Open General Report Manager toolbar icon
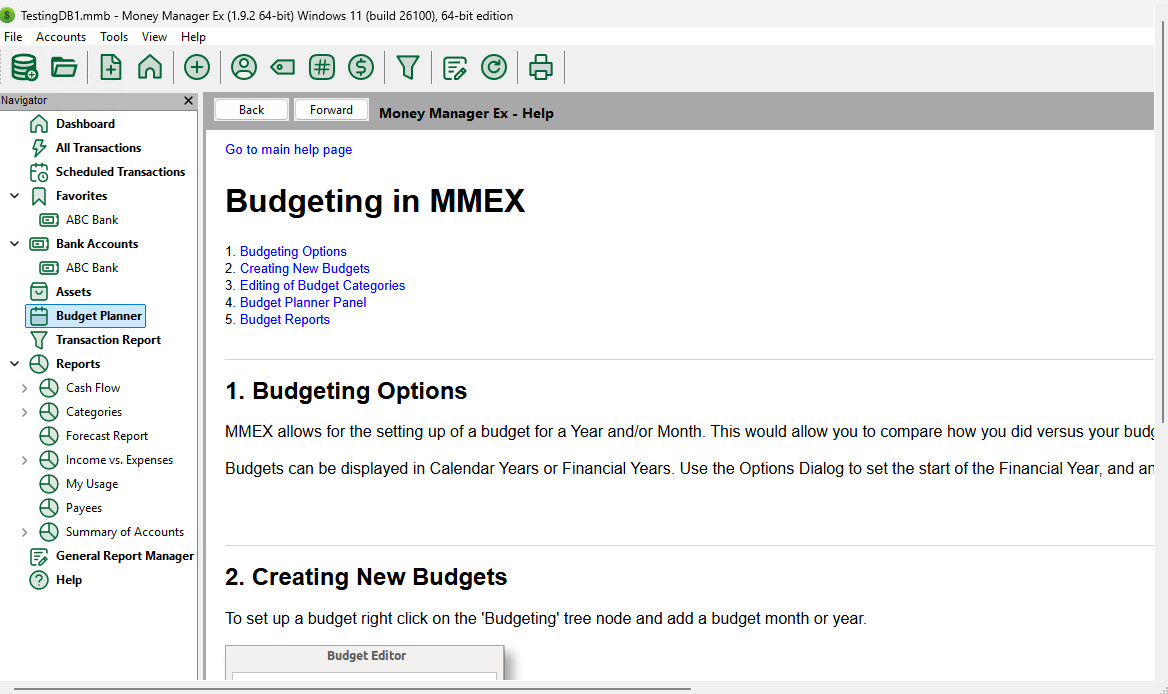This screenshot has height=694, width=1168. click(x=454, y=67)
